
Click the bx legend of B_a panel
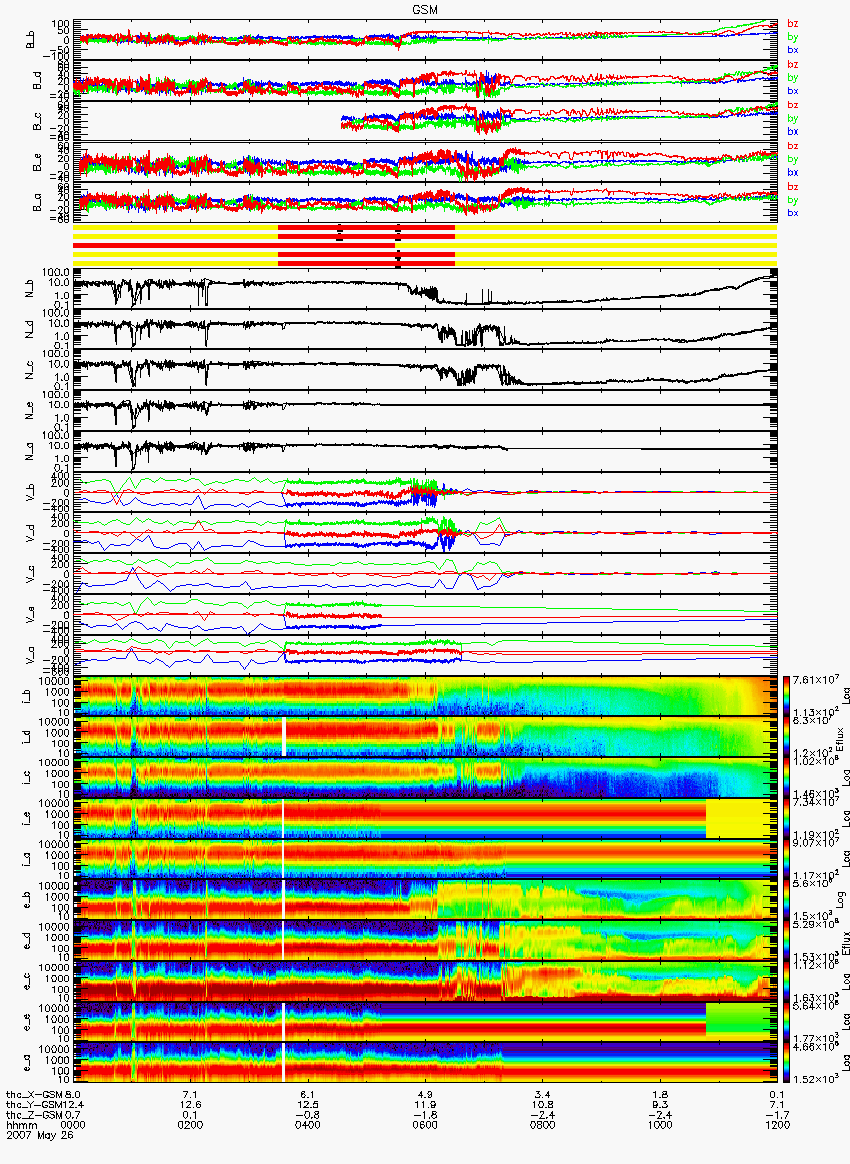793,213
